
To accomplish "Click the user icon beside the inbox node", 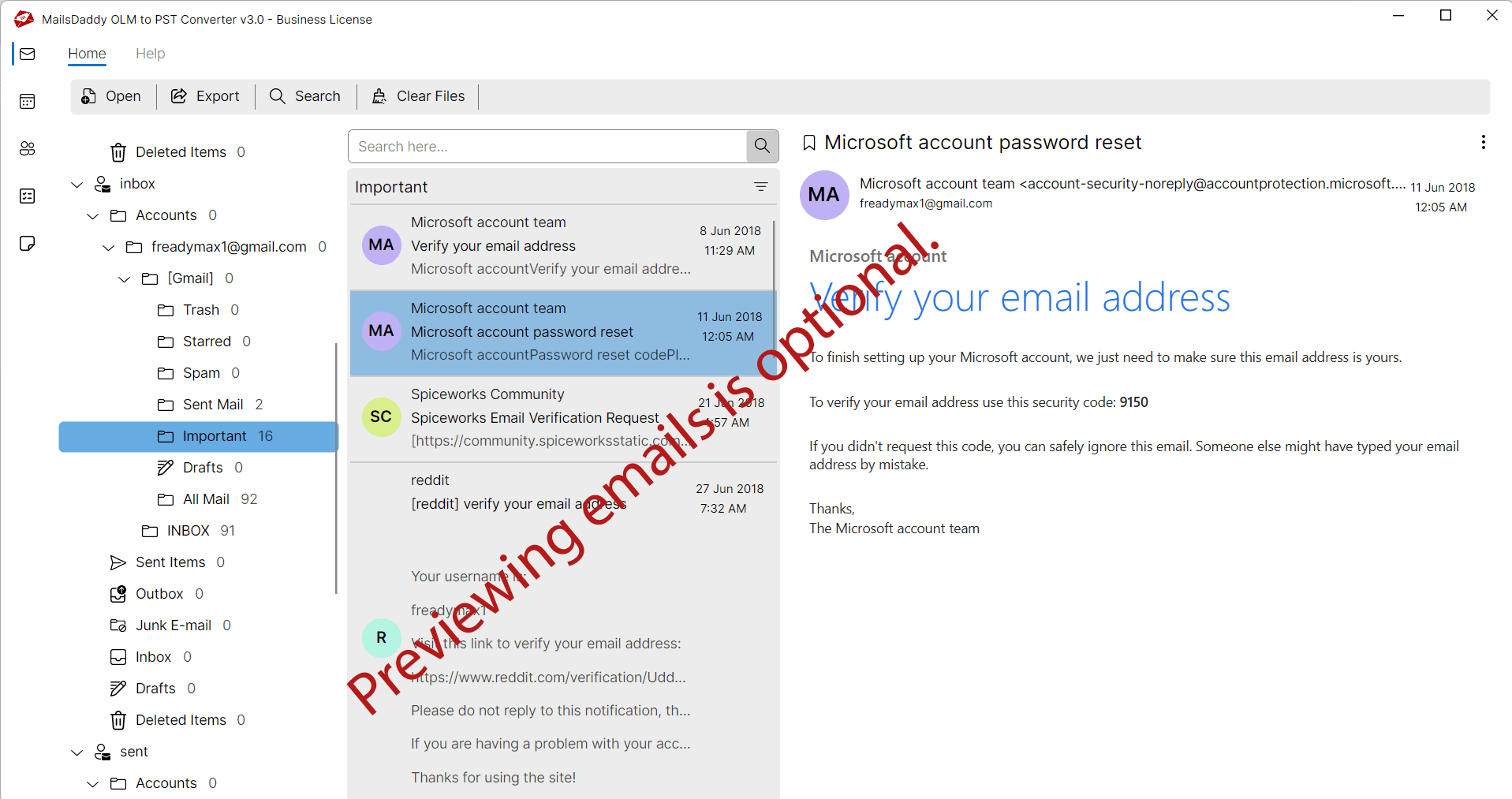I will (x=103, y=184).
